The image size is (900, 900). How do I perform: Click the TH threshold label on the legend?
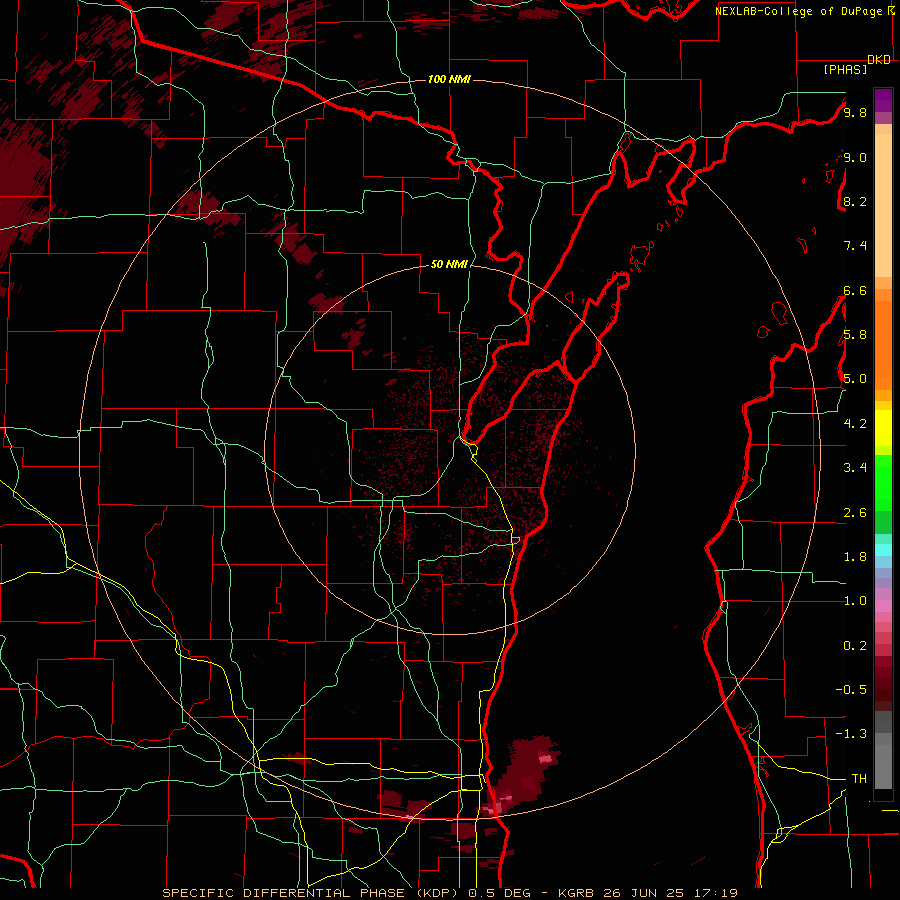click(x=859, y=778)
